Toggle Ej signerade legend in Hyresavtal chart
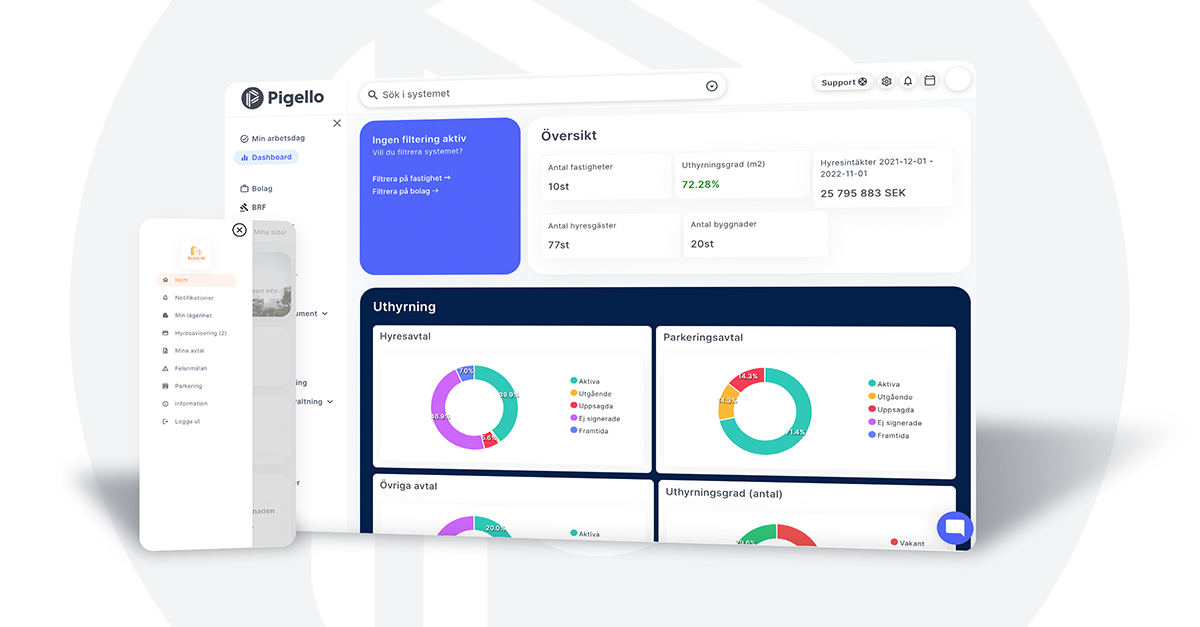This screenshot has width=1200, height=627. click(596, 418)
